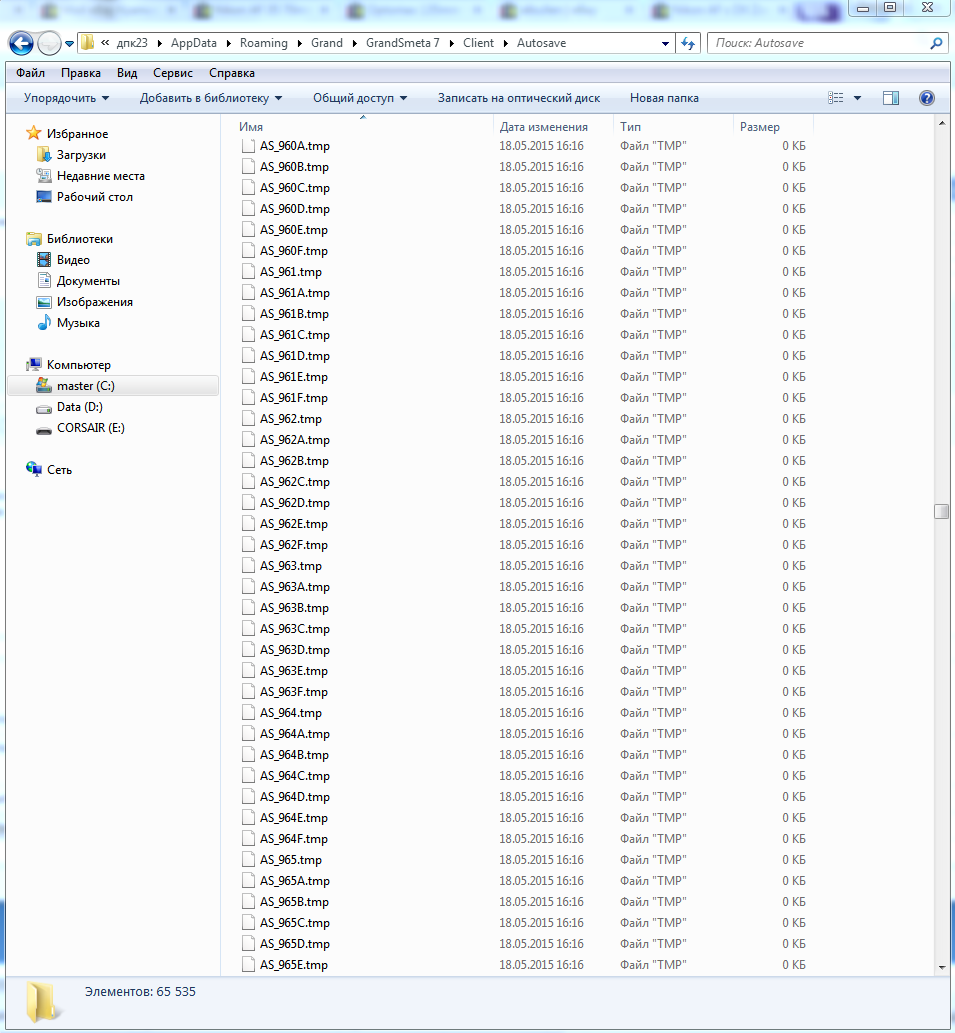Click the blue help question icon
The width and height of the screenshot is (955, 1033).
tap(927, 98)
